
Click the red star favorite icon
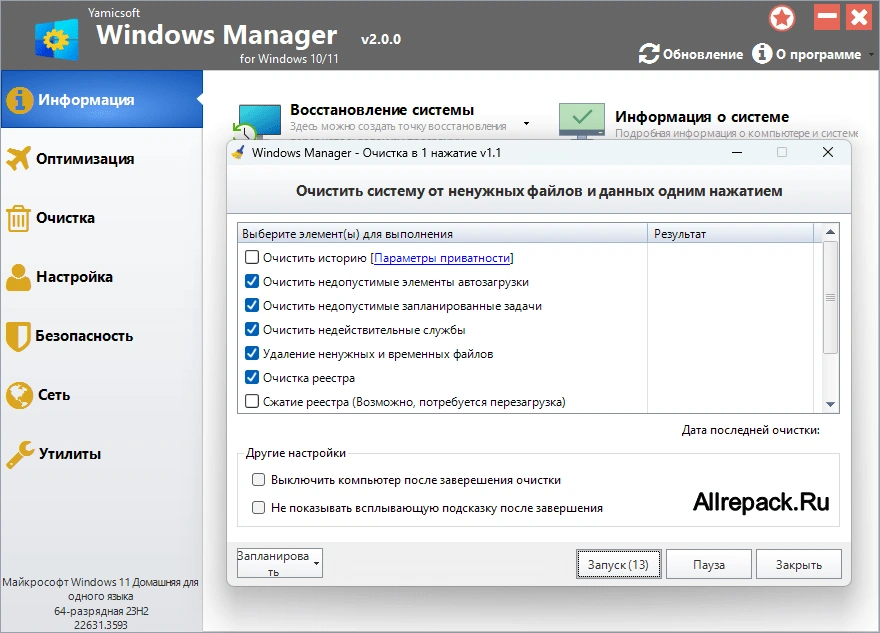[782, 19]
